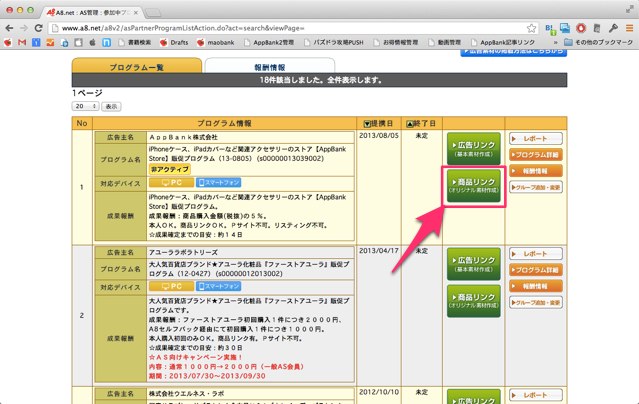Viewport: 639px width, 404px height.
Task: Open the maobank bookmark
Action: click(216, 42)
